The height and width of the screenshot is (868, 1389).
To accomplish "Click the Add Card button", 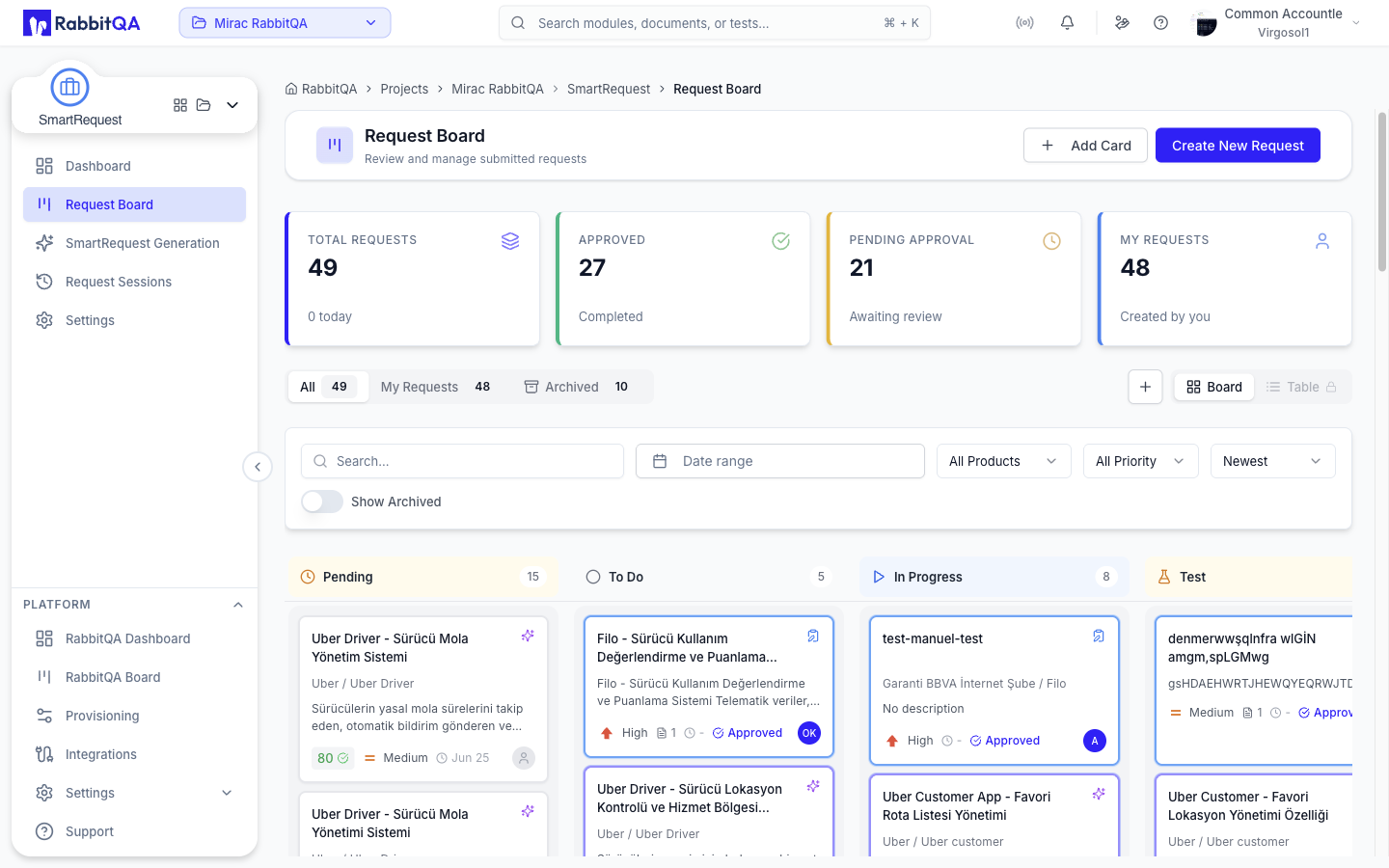I will (x=1085, y=146).
